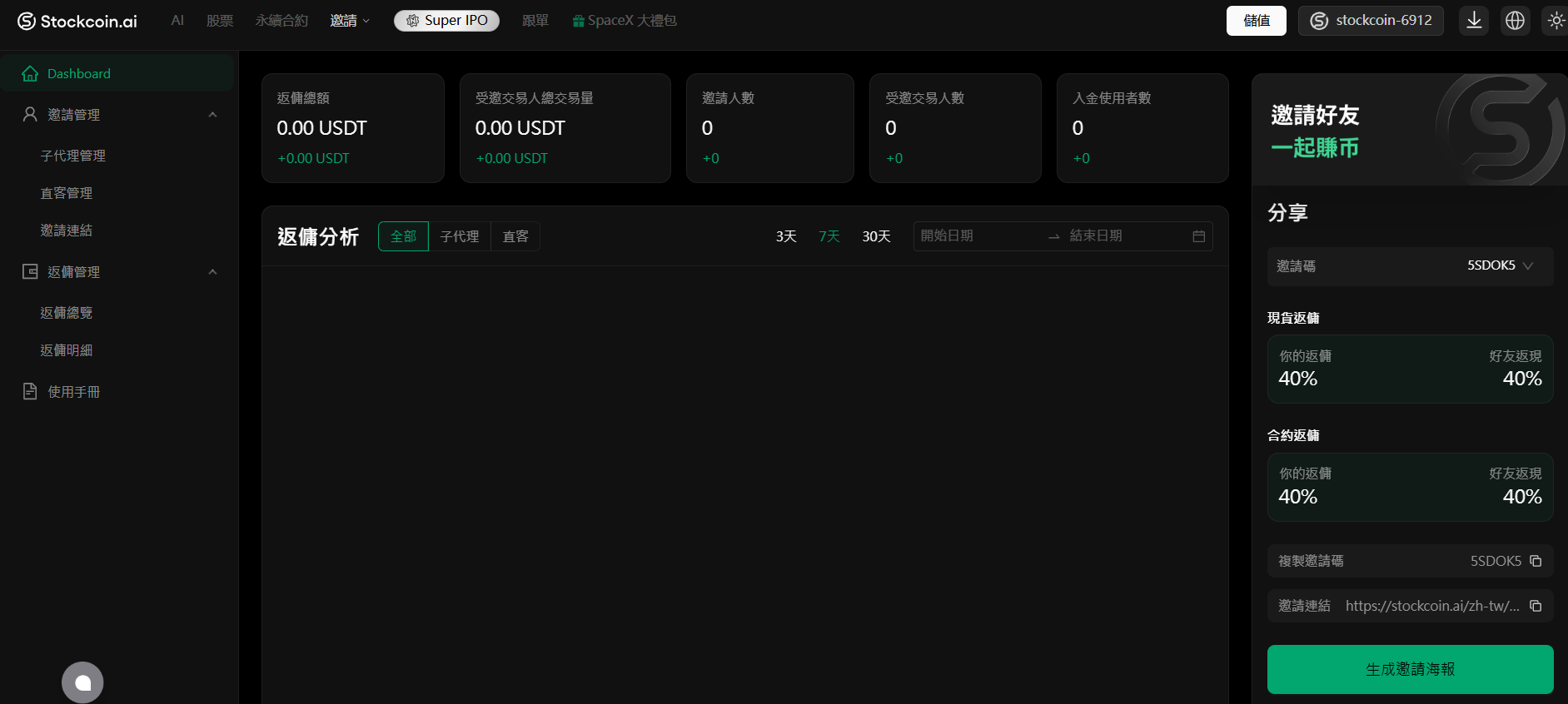
Task: Select the 全部 filter tab
Action: coord(403,236)
